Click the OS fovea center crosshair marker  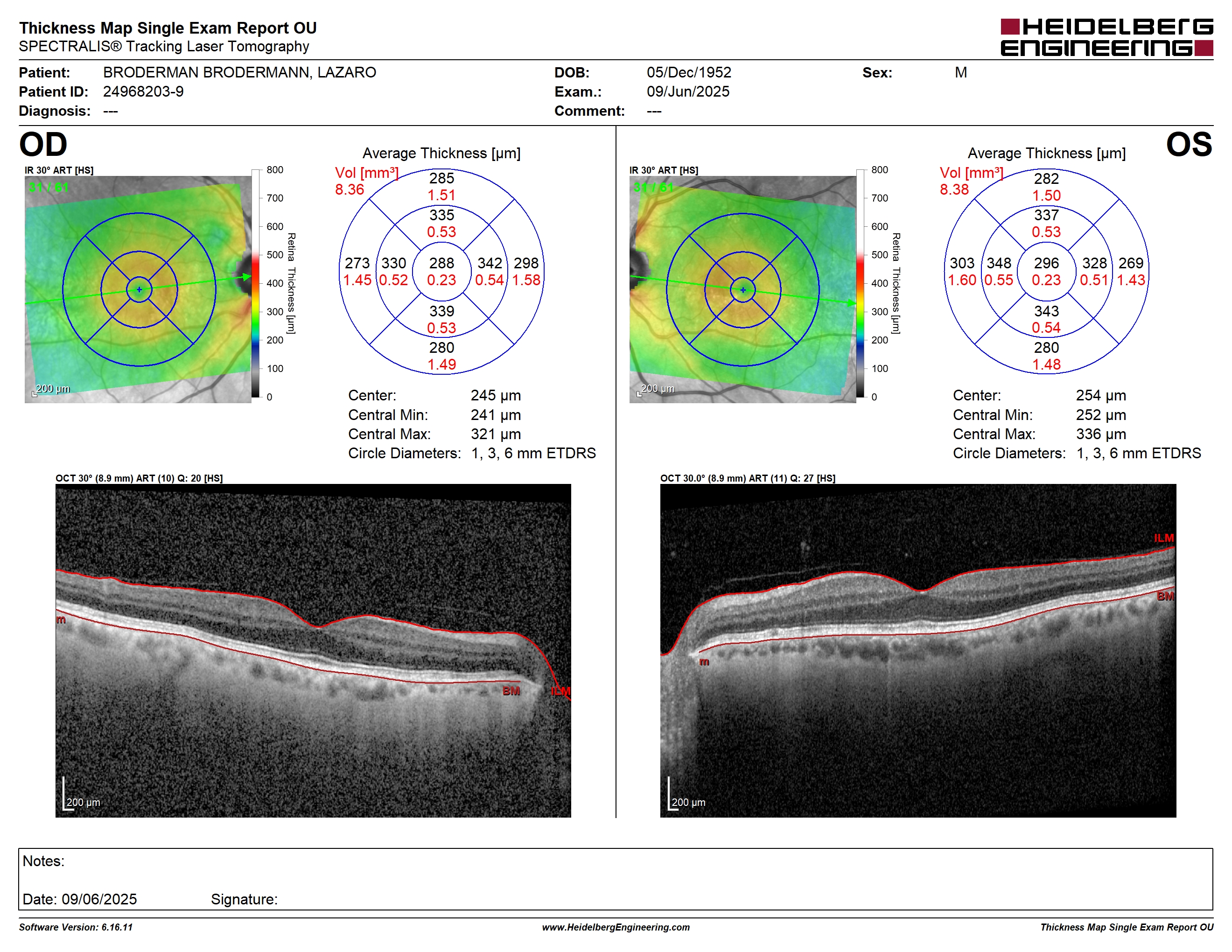(x=743, y=289)
